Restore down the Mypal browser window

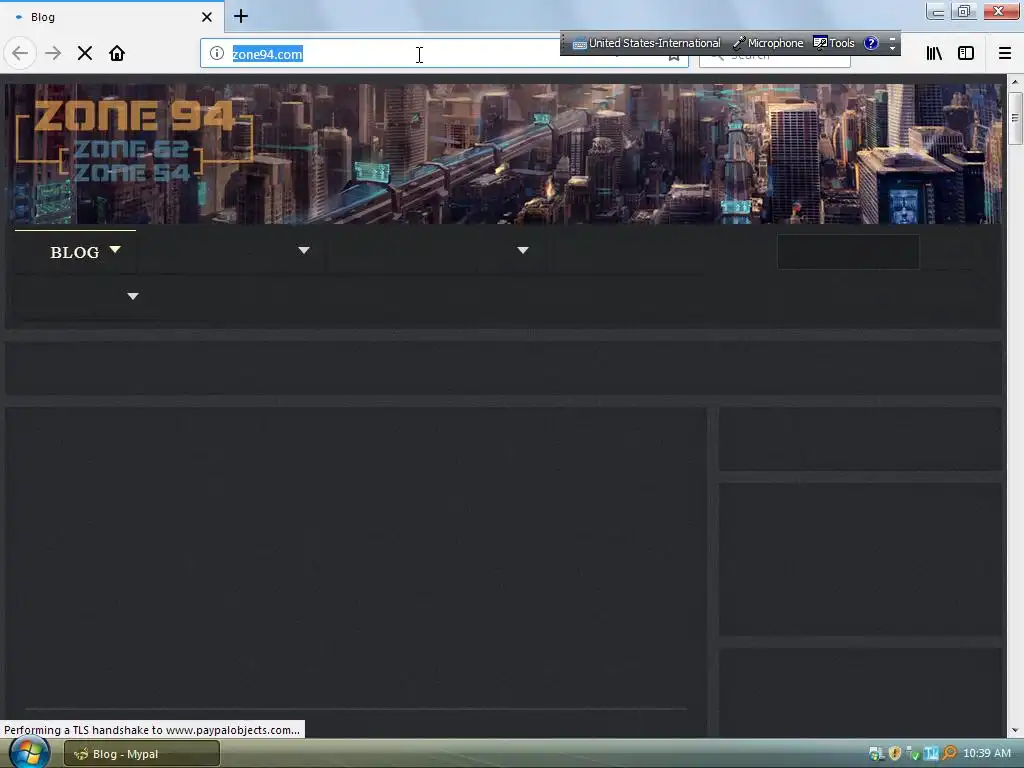(x=963, y=11)
